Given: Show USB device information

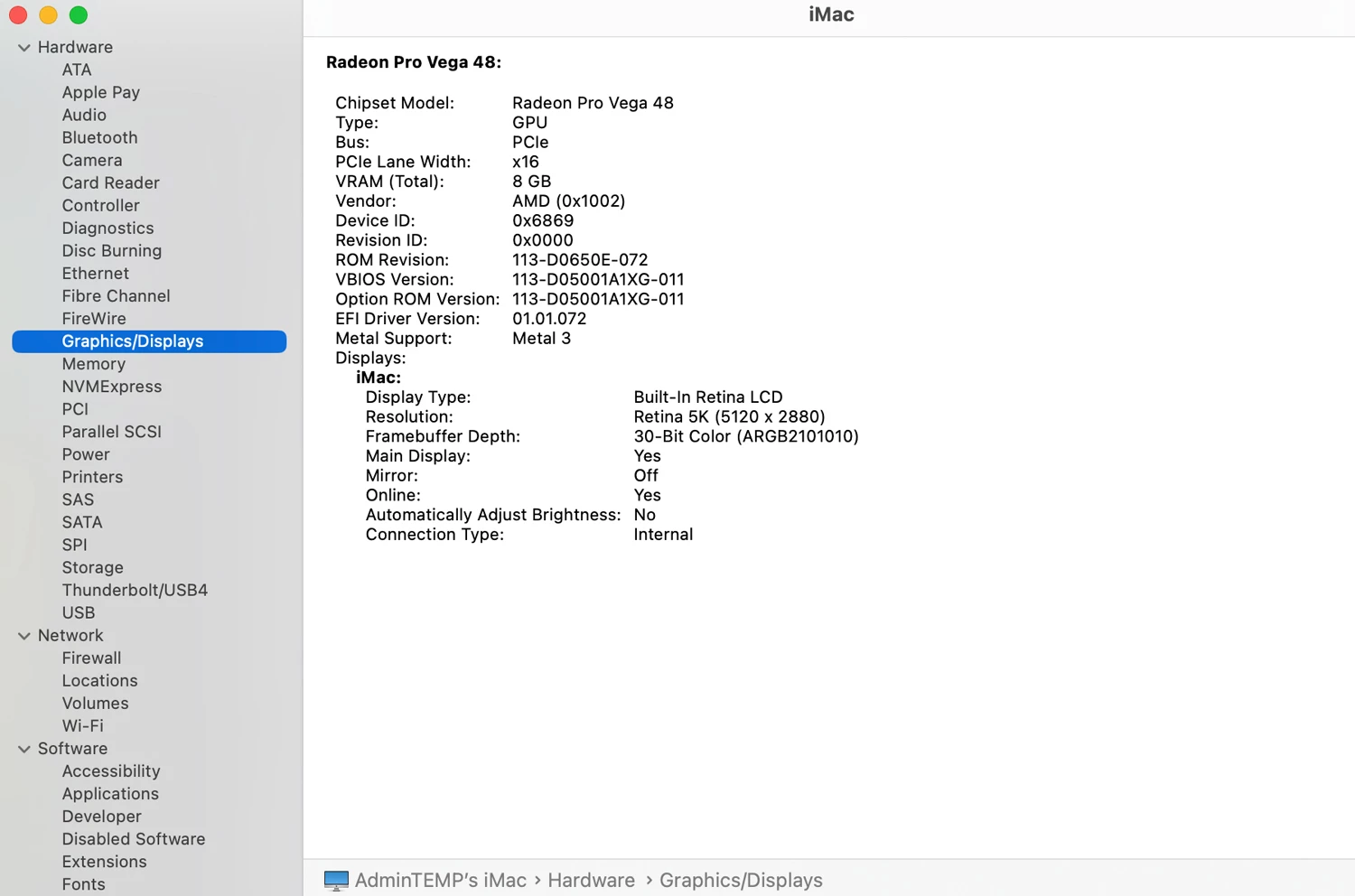Looking at the screenshot, I should 79,612.
